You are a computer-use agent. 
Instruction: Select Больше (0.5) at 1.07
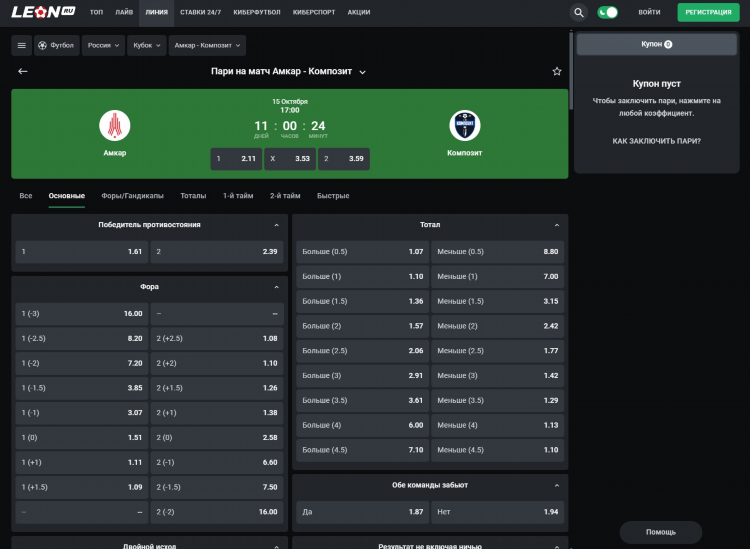coord(363,252)
